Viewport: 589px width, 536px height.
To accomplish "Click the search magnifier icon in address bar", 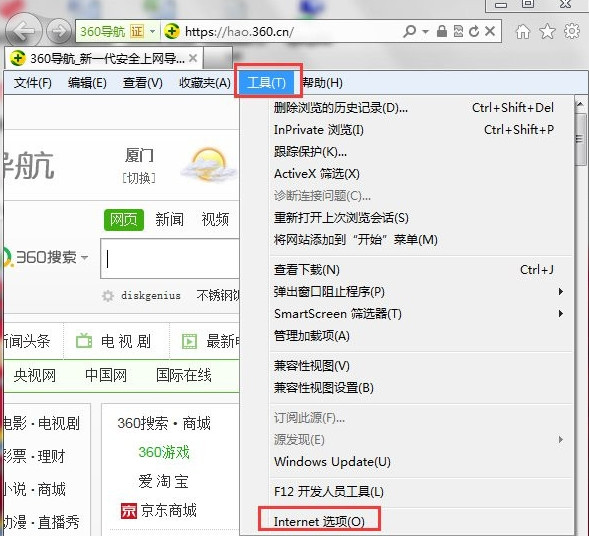I will (409, 31).
